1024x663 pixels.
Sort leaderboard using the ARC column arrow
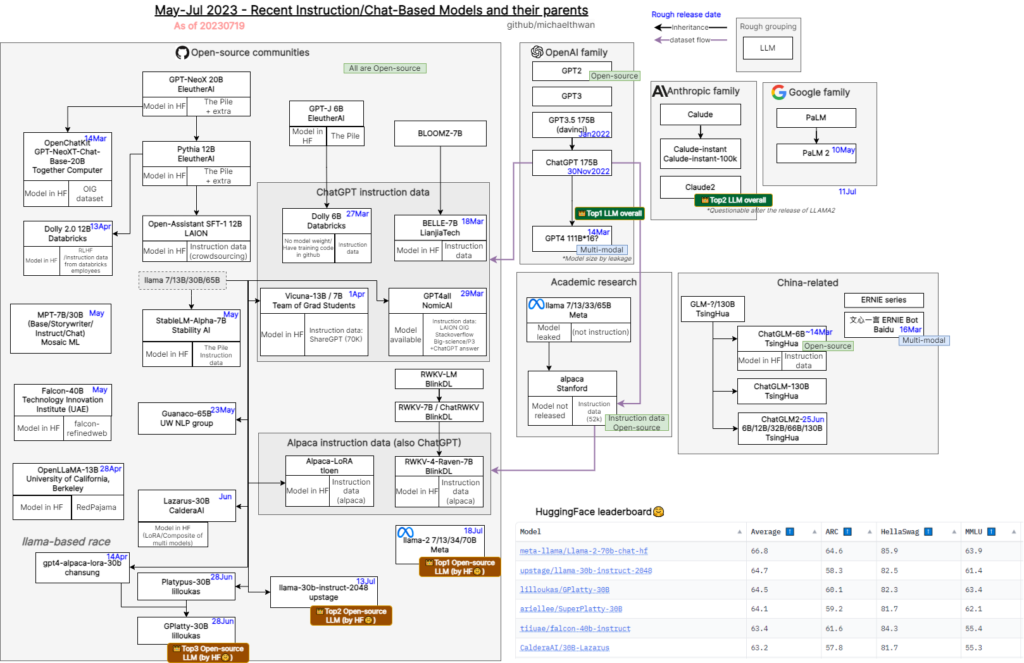click(870, 532)
